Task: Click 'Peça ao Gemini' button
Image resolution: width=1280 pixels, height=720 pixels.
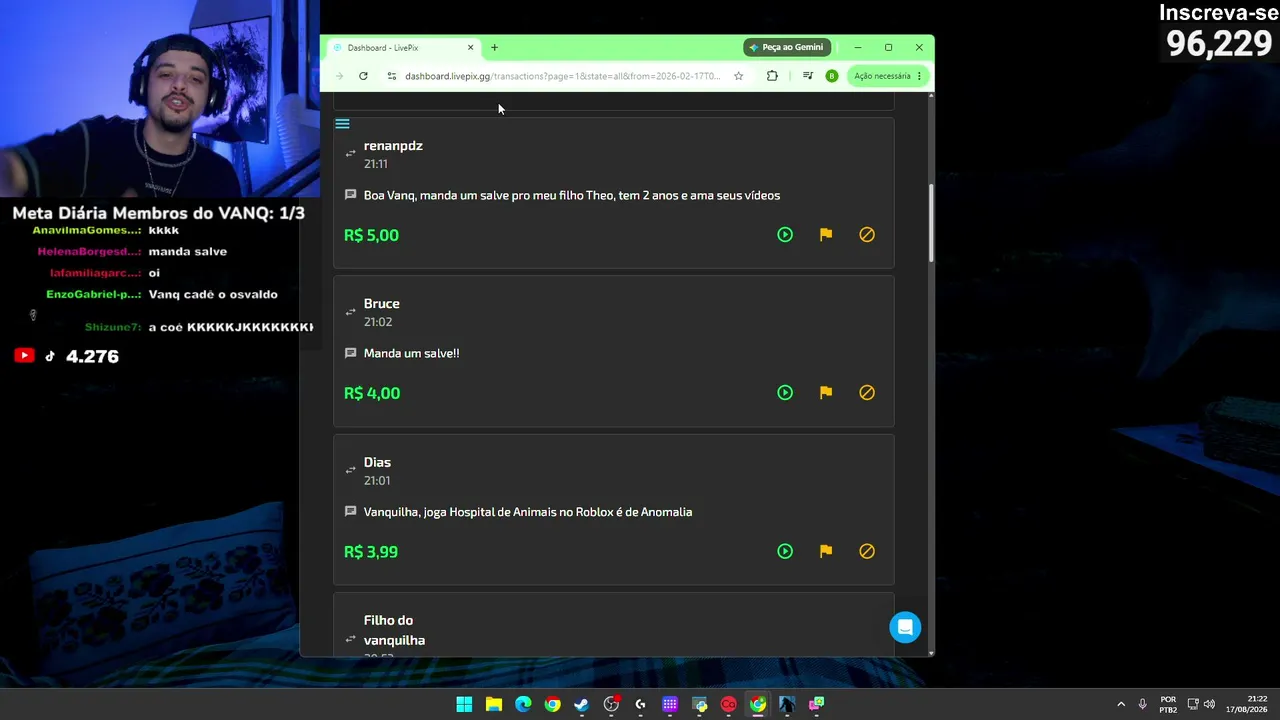Action: [x=786, y=47]
